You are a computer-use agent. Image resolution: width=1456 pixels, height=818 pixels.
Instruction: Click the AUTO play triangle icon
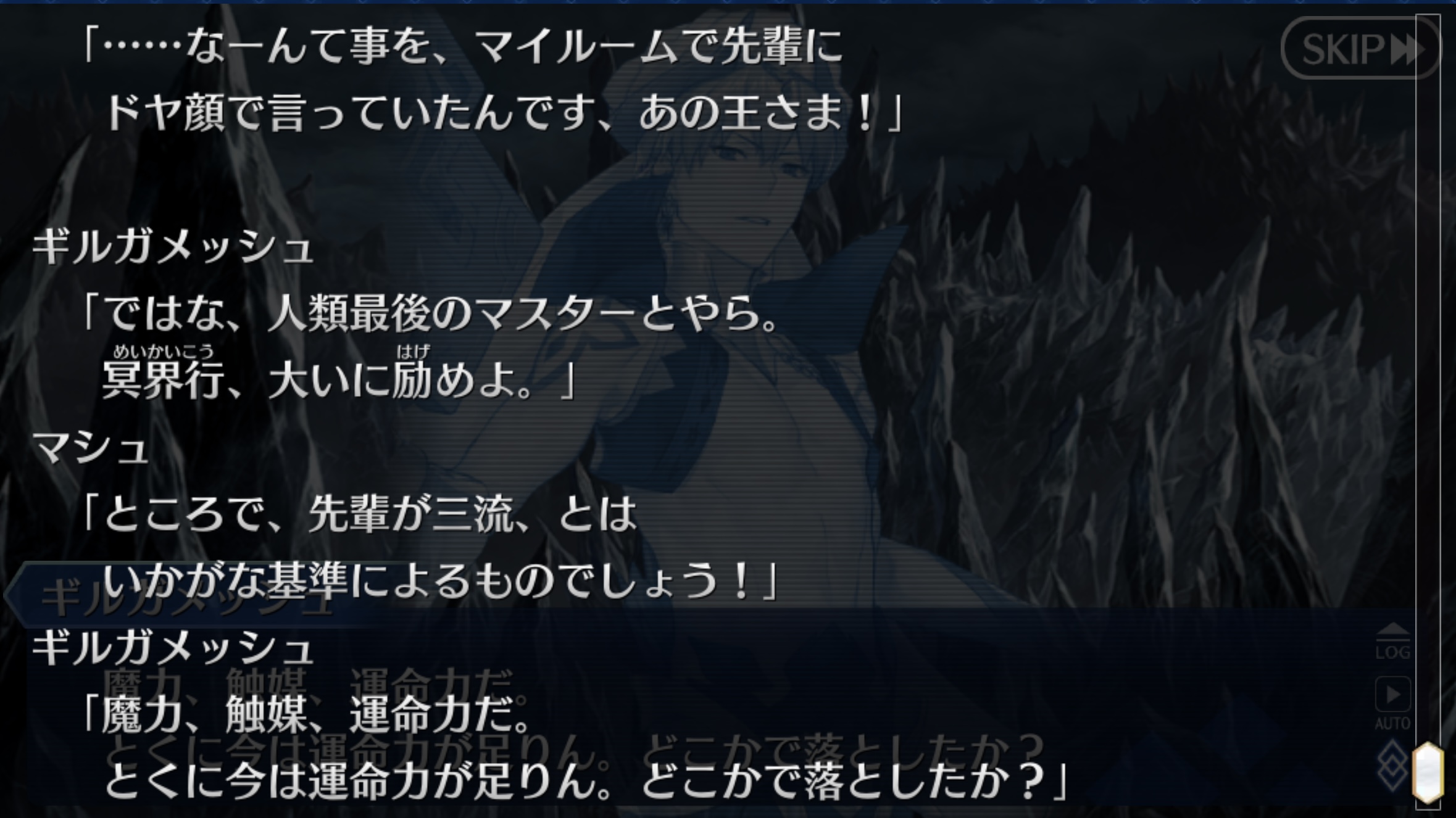tap(1393, 695)
